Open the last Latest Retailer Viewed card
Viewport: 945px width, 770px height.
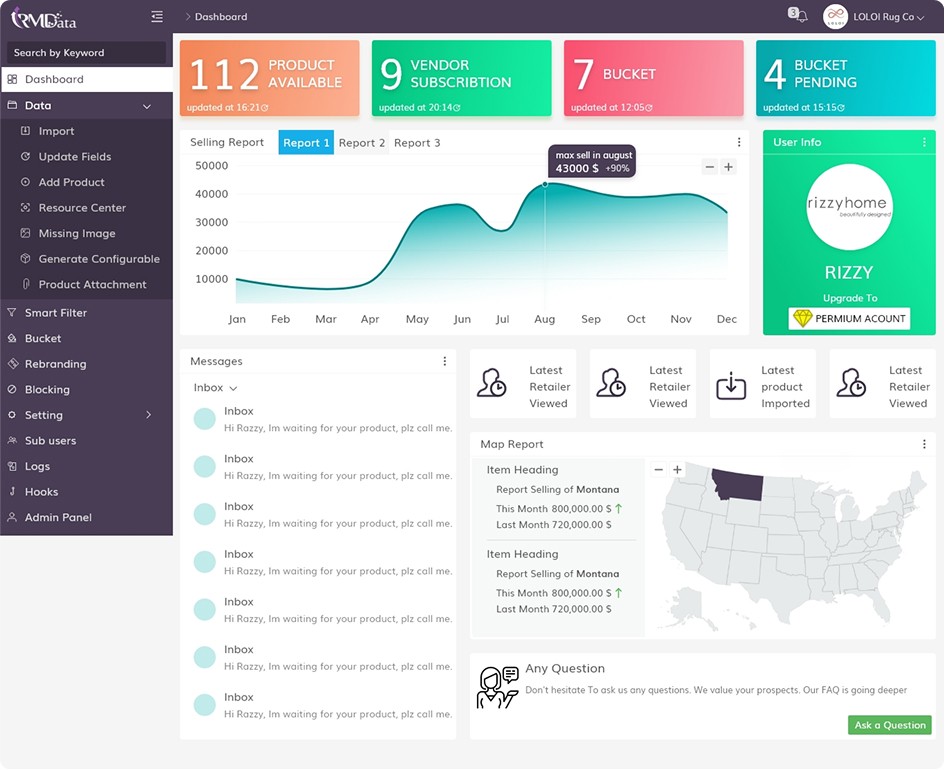coord(882,386)
